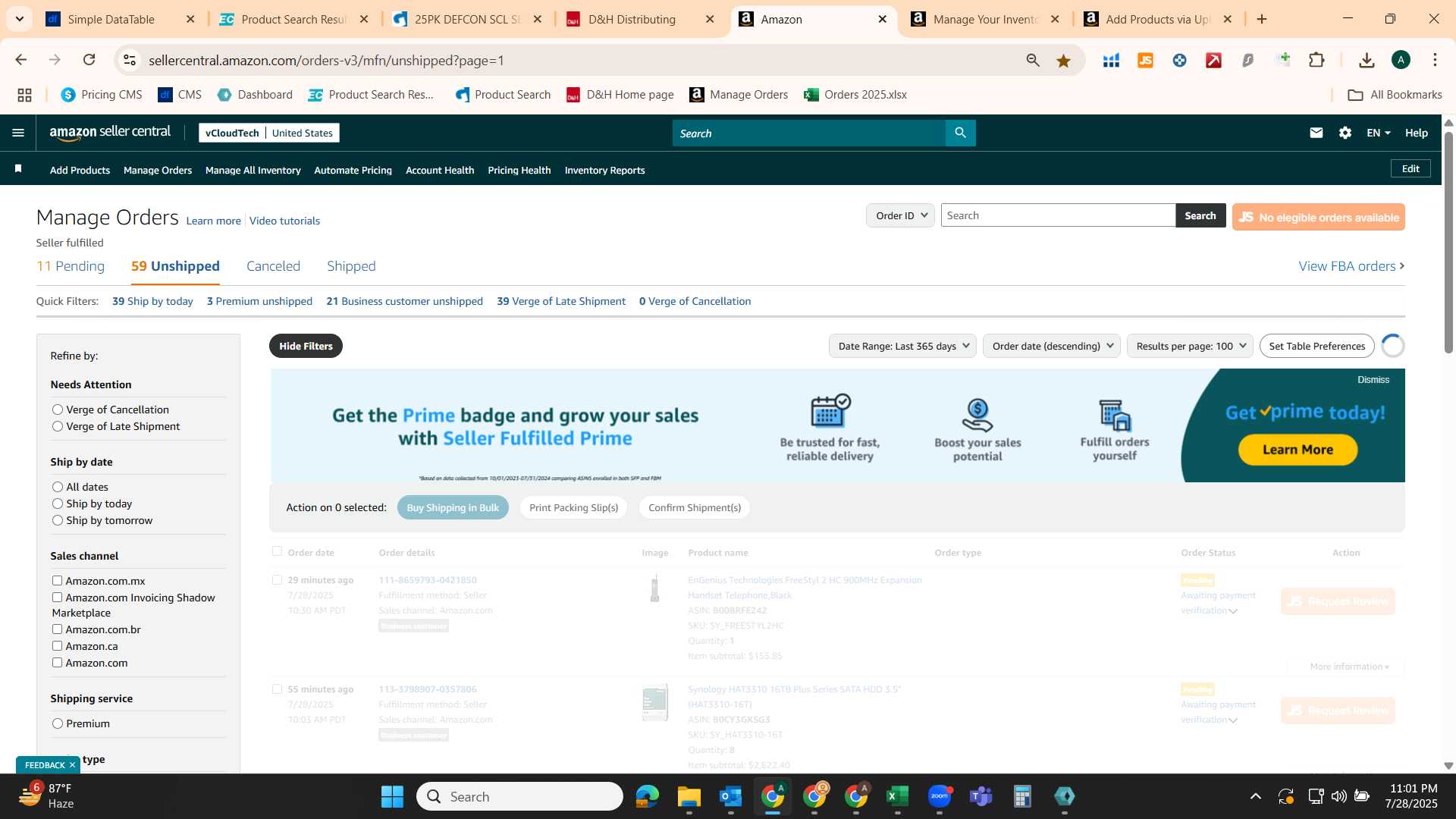Dismiss the Prime promotional banner
Image resolution: width=1456 pixels, height=819 pixels.
tap(1373, 380)
